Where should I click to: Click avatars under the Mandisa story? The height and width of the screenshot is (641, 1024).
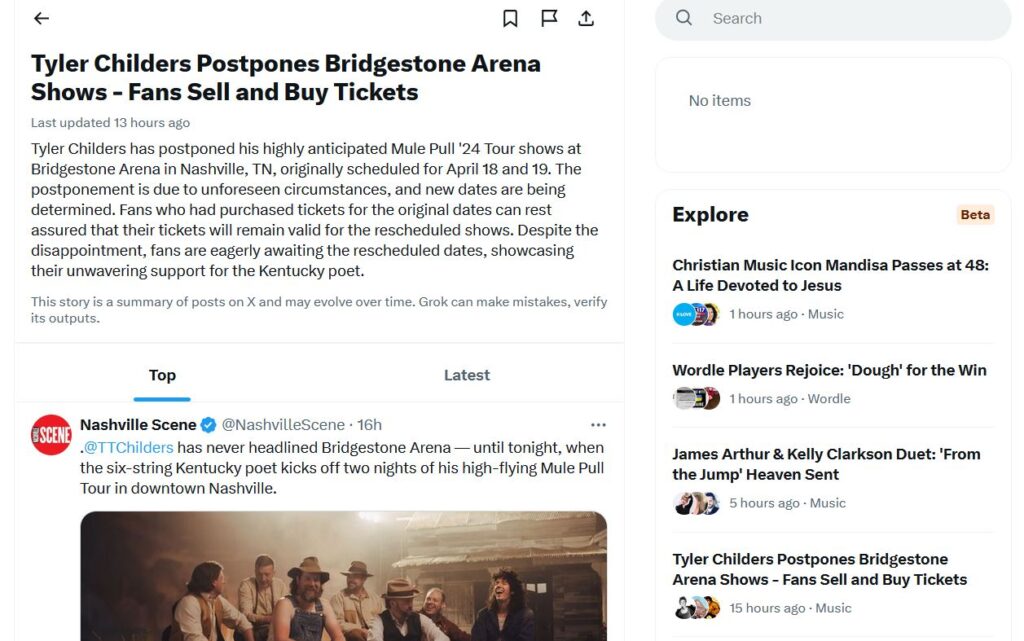695,314
